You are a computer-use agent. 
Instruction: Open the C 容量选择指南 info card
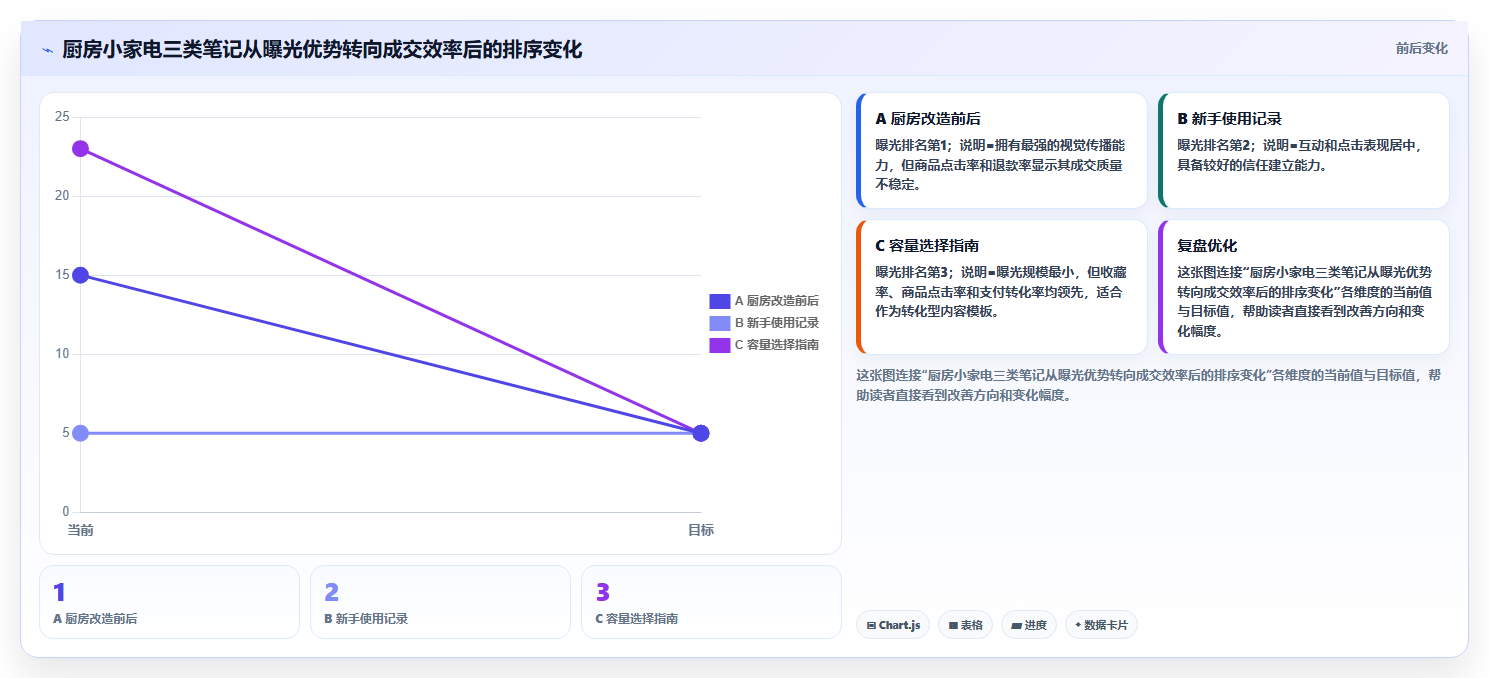tap(1002, 287)
